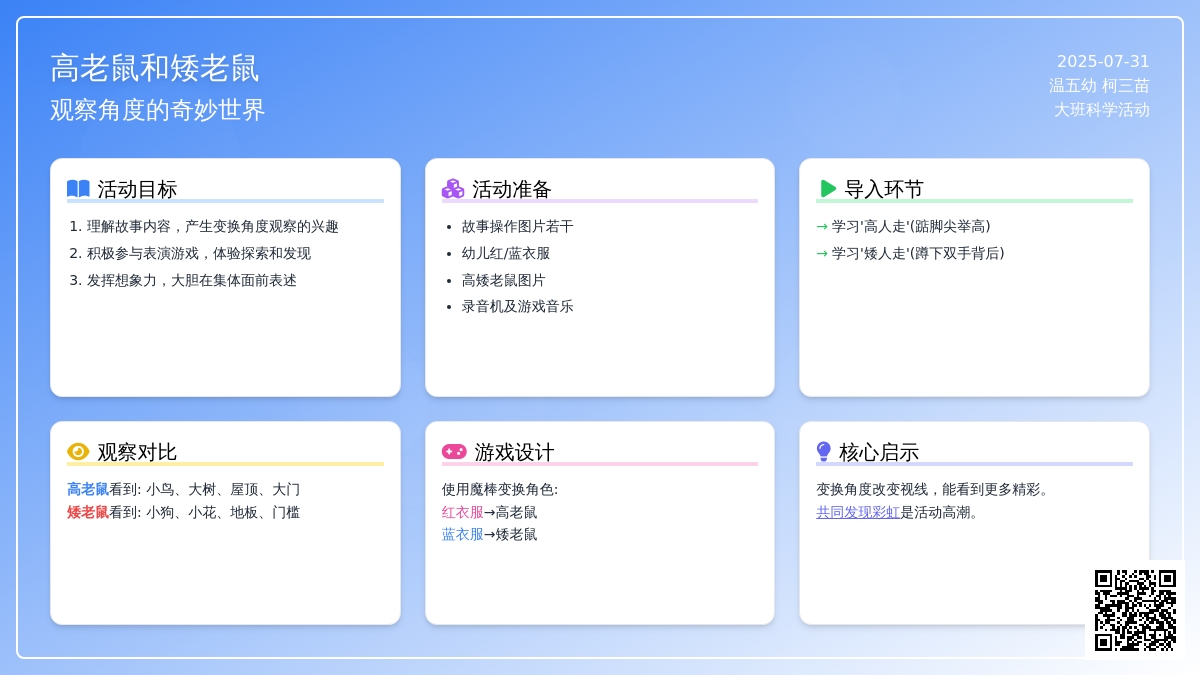Click the main title 高老鼠和矮老鼠

pyautogui.click(x=155, y=68)
